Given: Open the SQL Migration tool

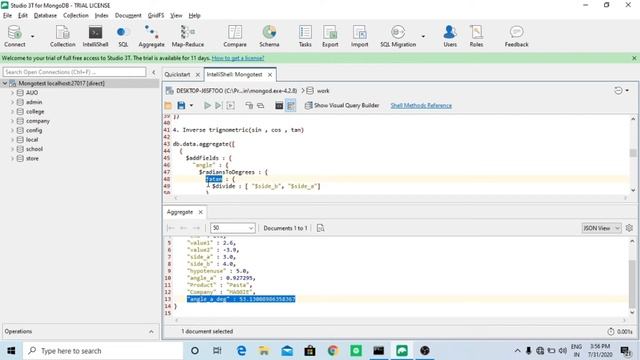Looking at the screenshot, I should click(x=398, y=36).
